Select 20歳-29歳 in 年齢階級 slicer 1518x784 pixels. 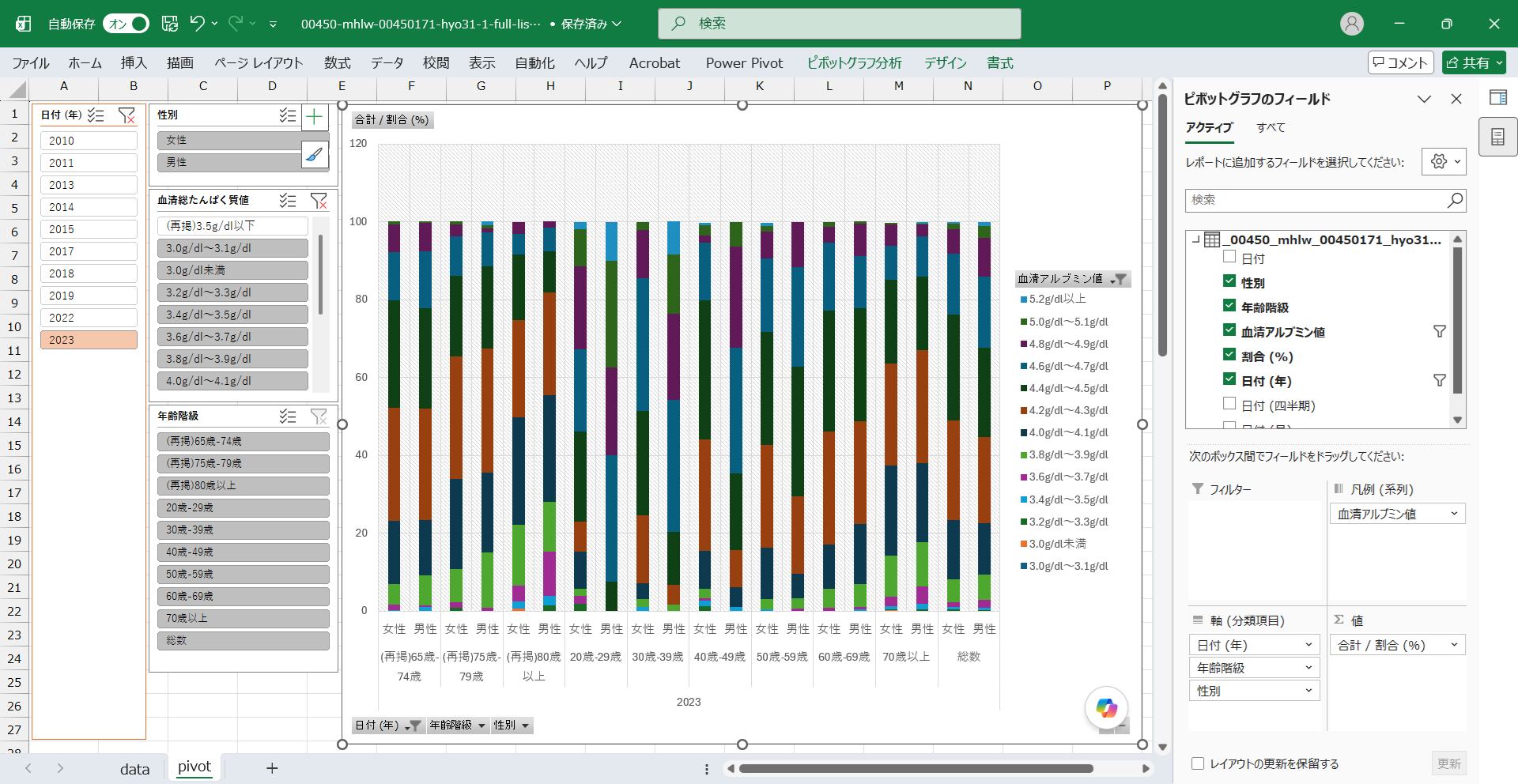pyautogui.click(x=244, y=507)
